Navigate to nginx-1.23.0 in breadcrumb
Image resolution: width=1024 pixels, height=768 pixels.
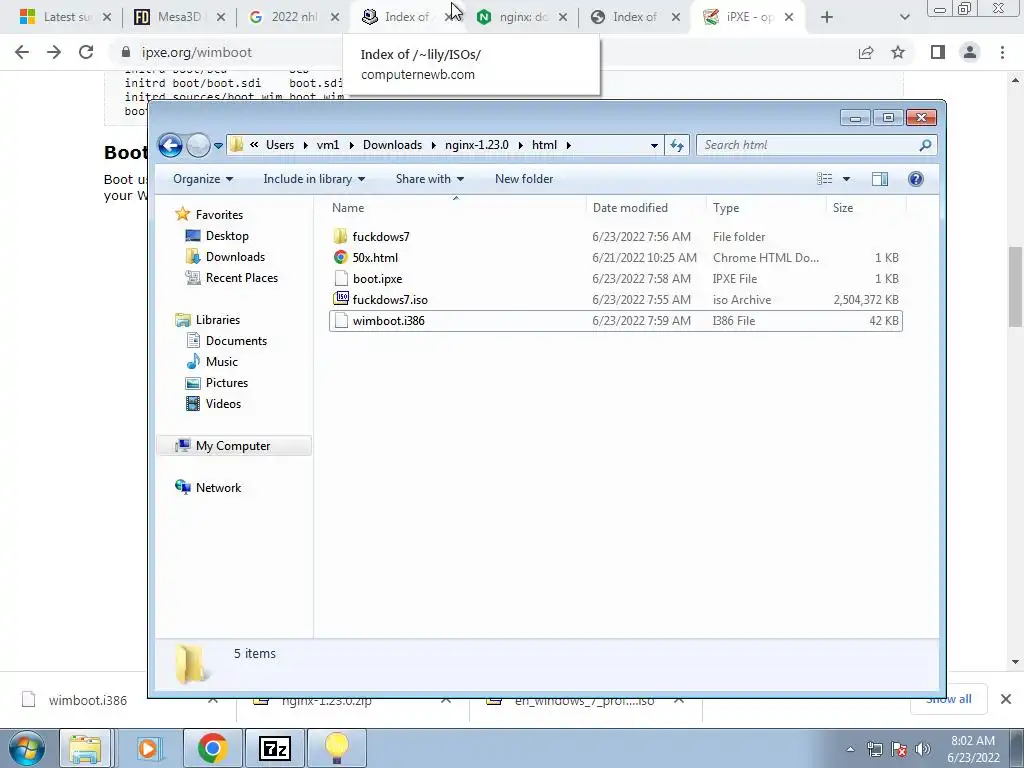pos(477,145)
